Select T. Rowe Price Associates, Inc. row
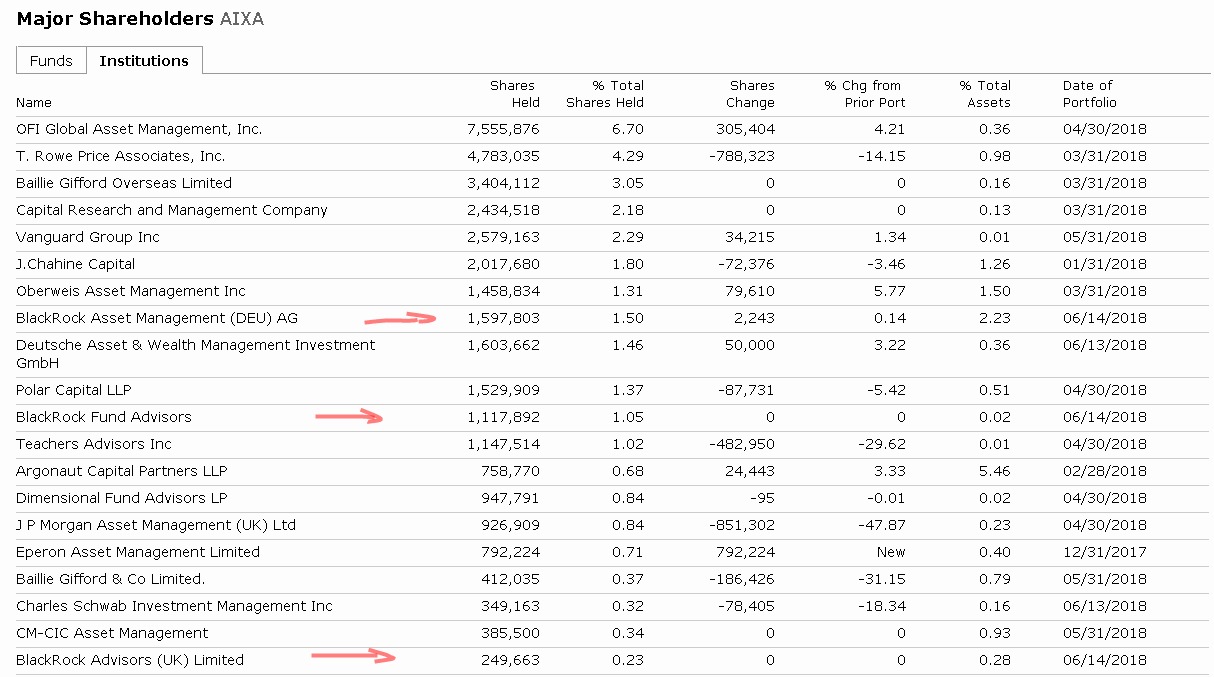The width and height of the screenshot is (1214, 677). pyautogui.click(x=121, y=156)
